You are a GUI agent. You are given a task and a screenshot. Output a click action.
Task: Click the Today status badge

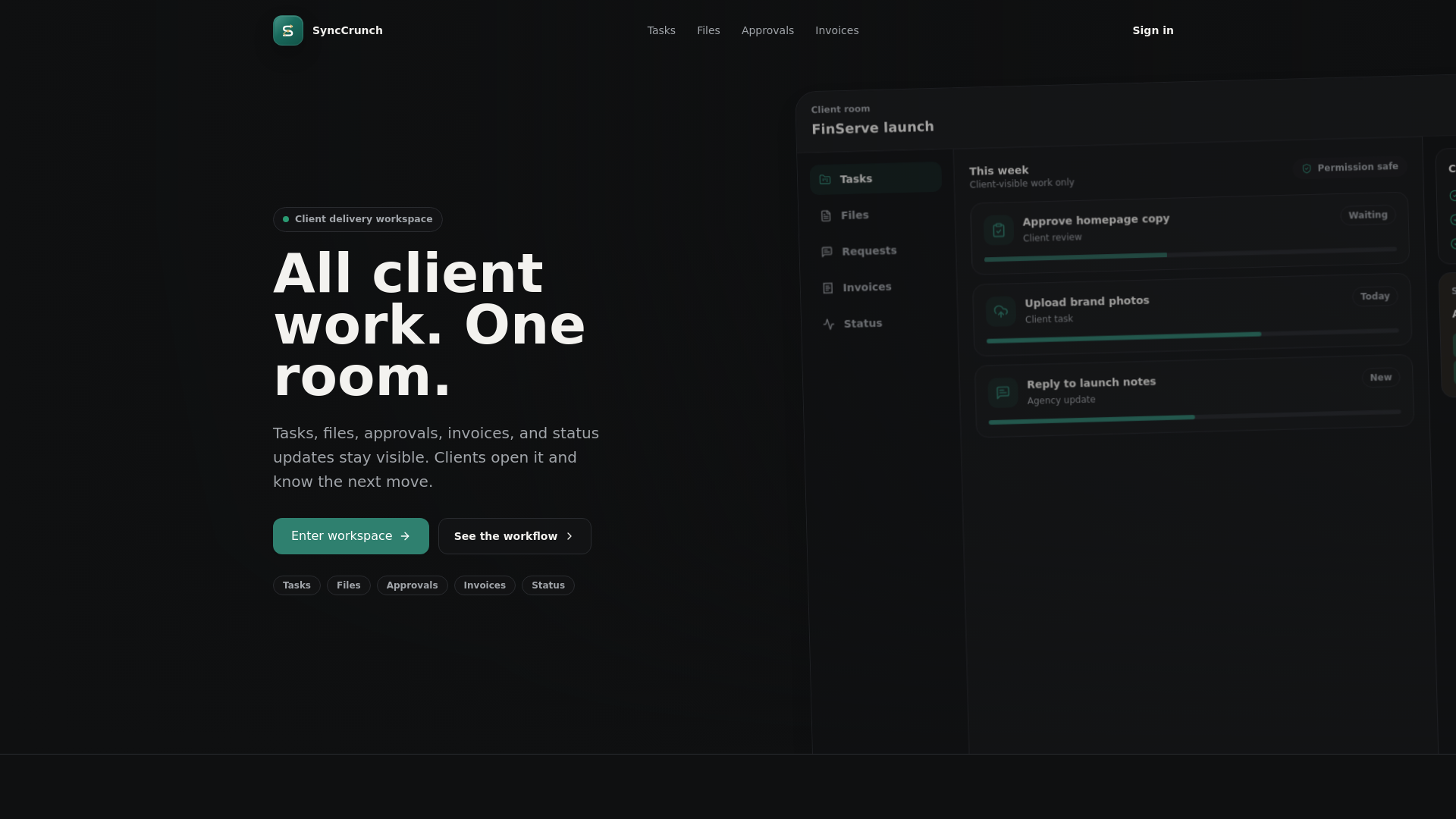[1375, 297]
